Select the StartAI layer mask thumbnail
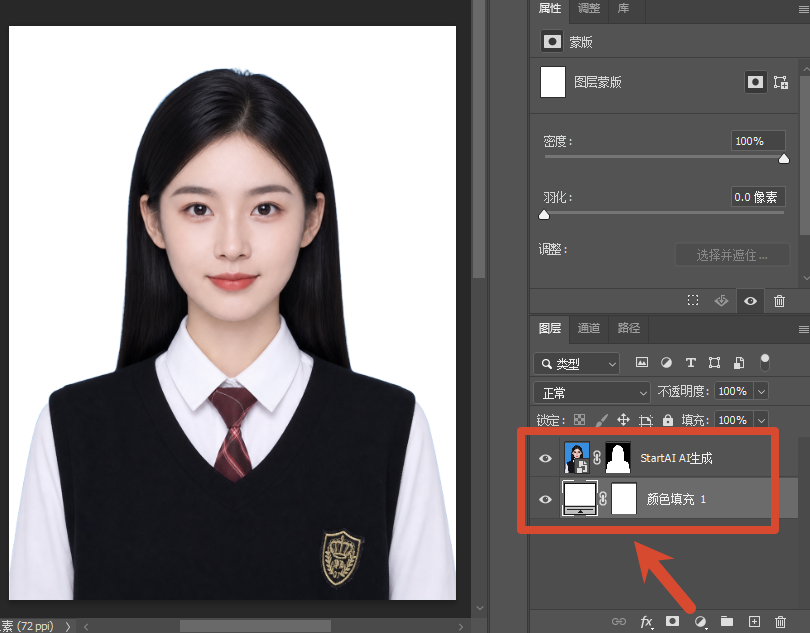 click(x=618, y=457)
